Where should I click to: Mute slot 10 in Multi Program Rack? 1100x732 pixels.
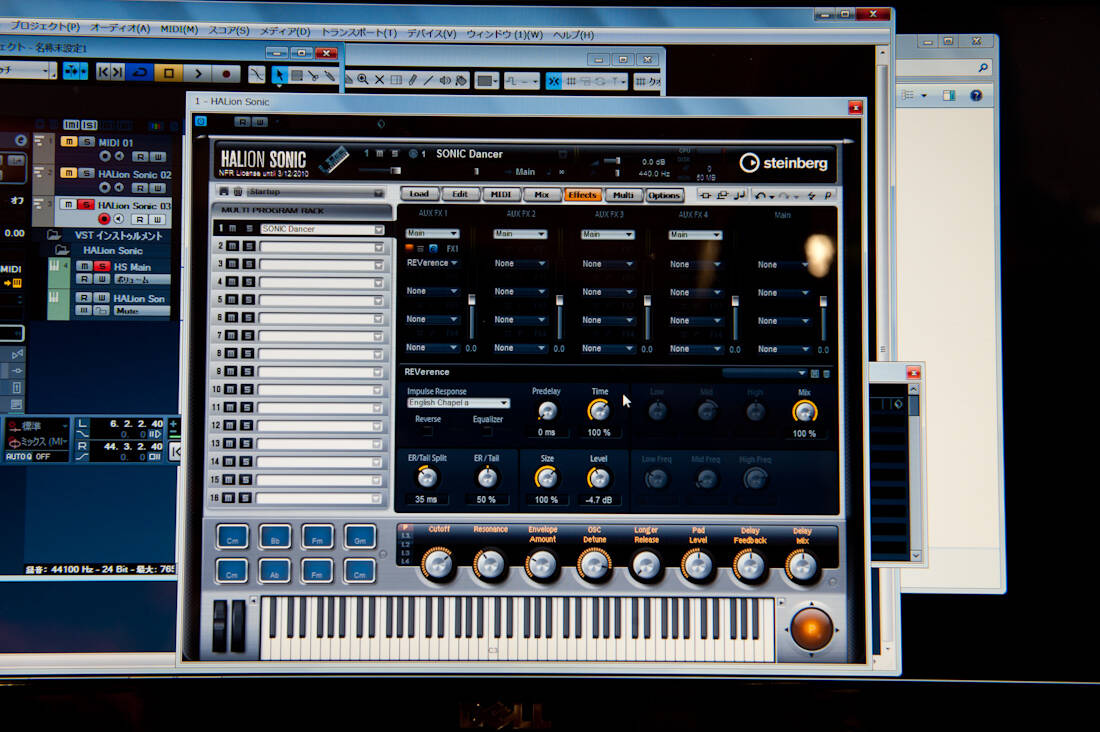[x=230, y=389]
